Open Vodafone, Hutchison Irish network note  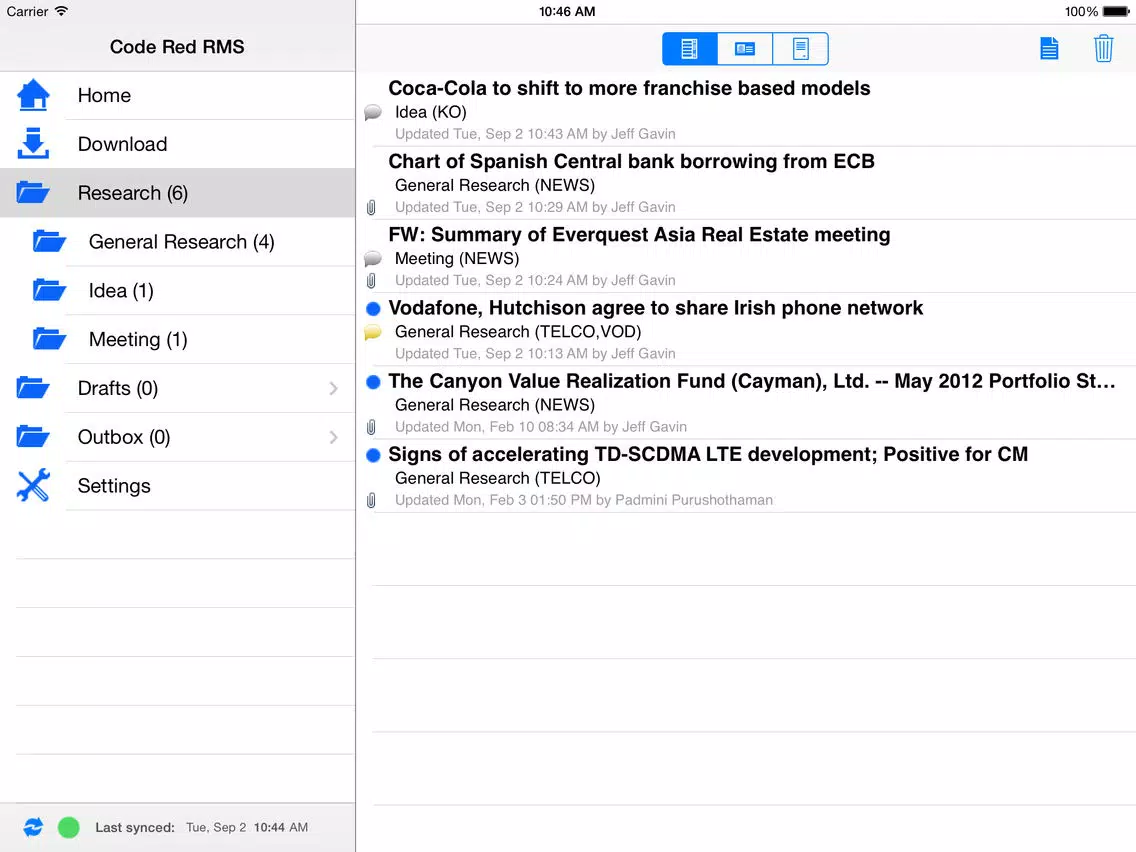746,330
